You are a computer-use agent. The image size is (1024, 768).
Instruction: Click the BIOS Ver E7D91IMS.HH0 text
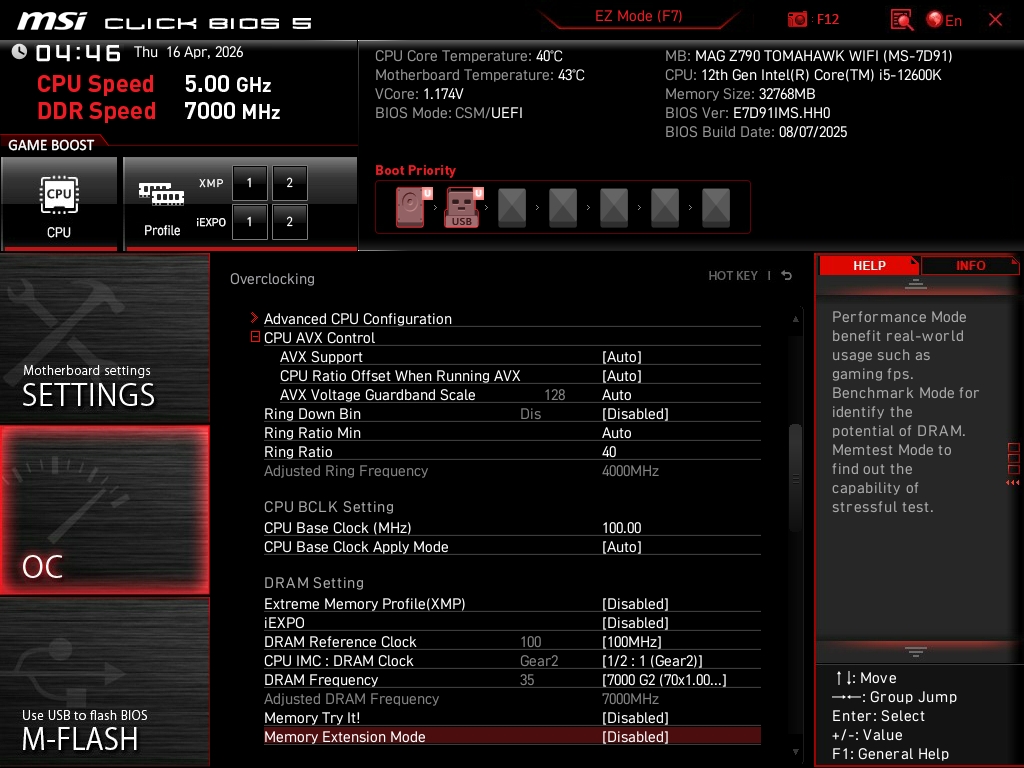point(747,113)
